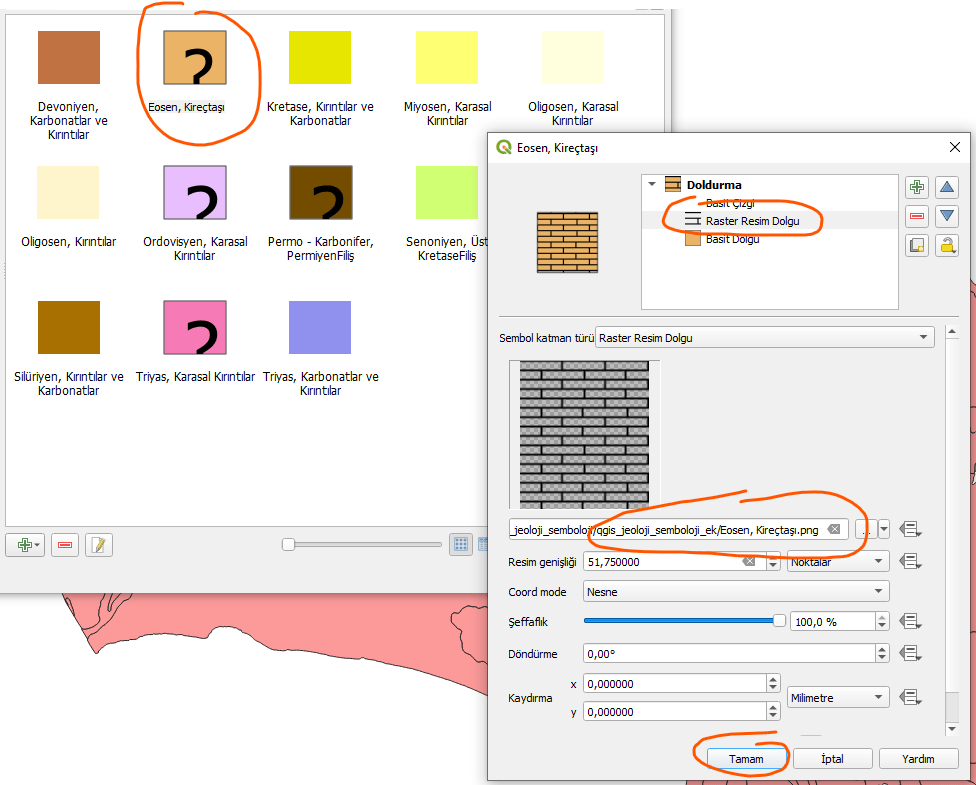Open data-defined override for image path
This screenshot has height=785, width=976.
(x=909, y=529)
